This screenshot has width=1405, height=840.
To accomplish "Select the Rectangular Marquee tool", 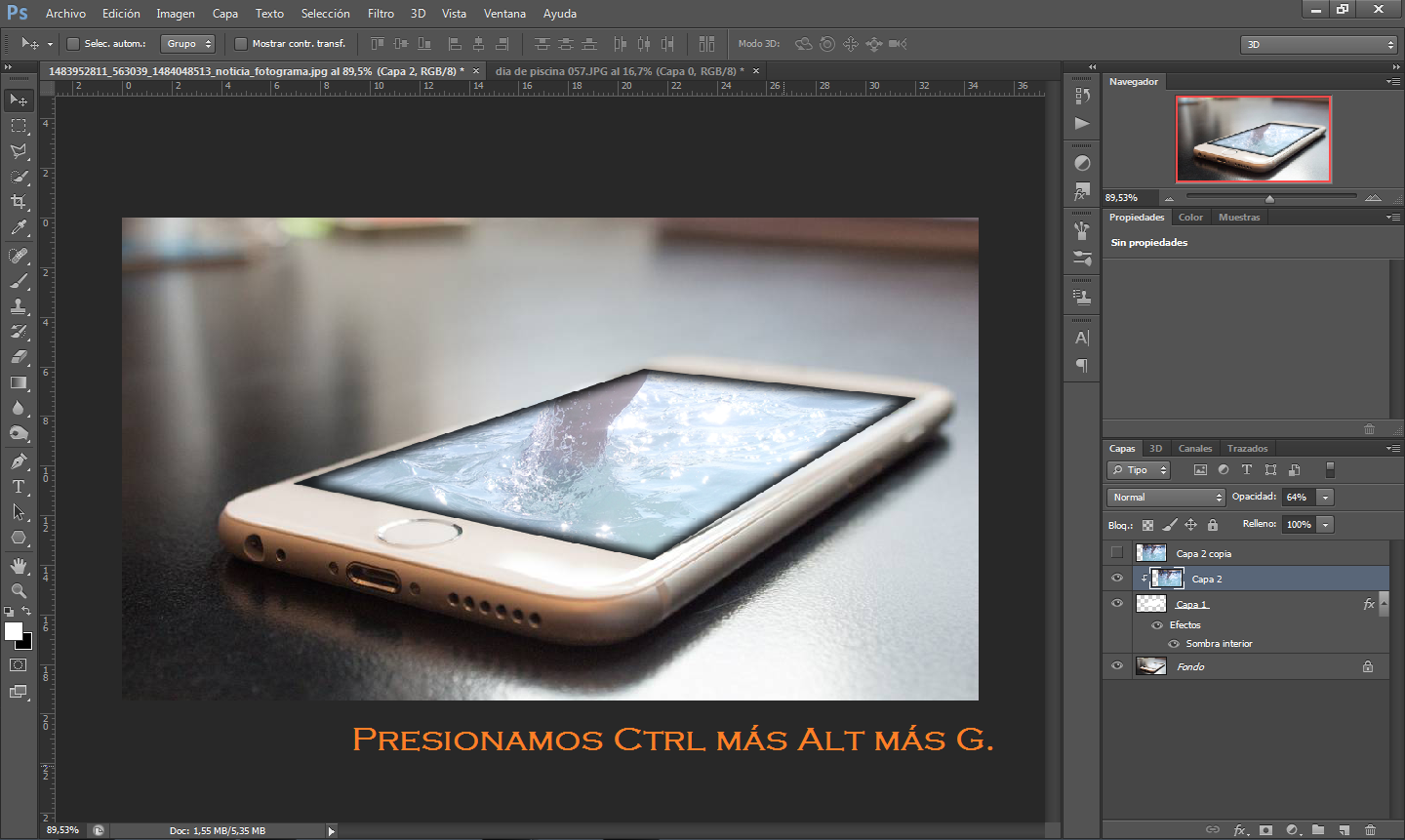I will pos(19,126).
